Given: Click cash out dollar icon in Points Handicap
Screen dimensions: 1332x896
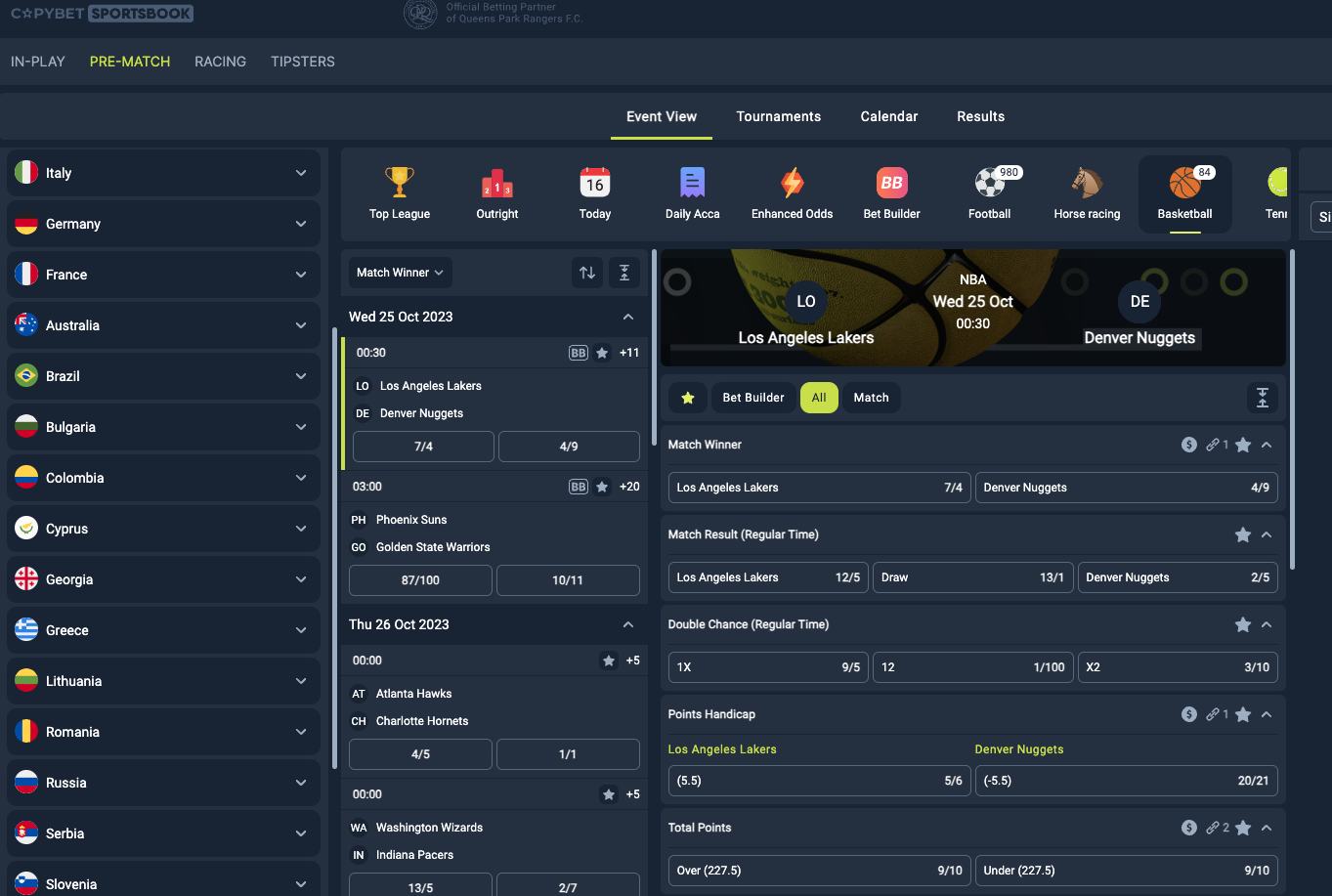Looking at the screenshot, I should pos(1189,714).
